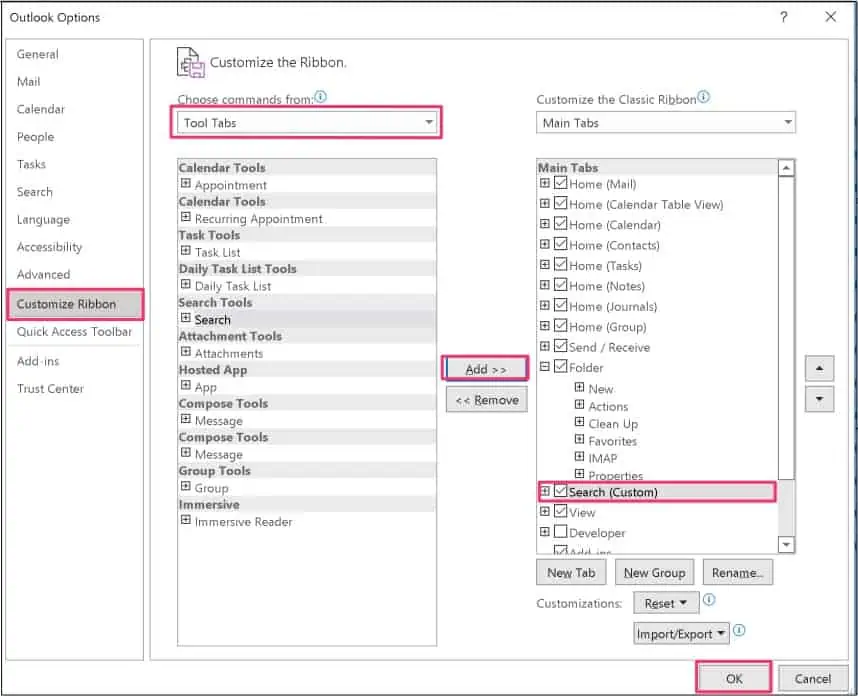
Task: Expand the Daily Task List node
Action: 185,285
